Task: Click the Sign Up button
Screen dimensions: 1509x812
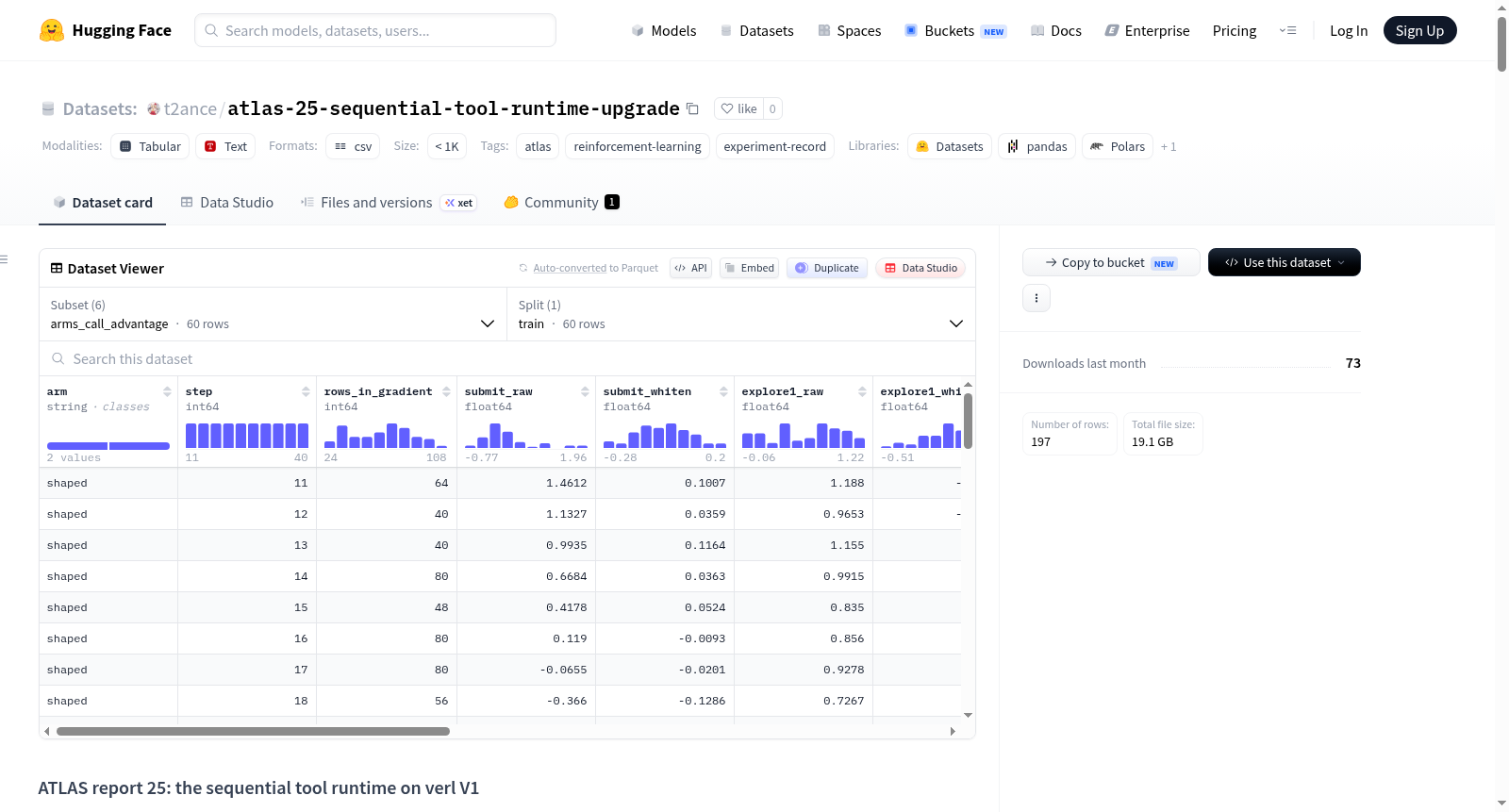Action: point(1419,30)
